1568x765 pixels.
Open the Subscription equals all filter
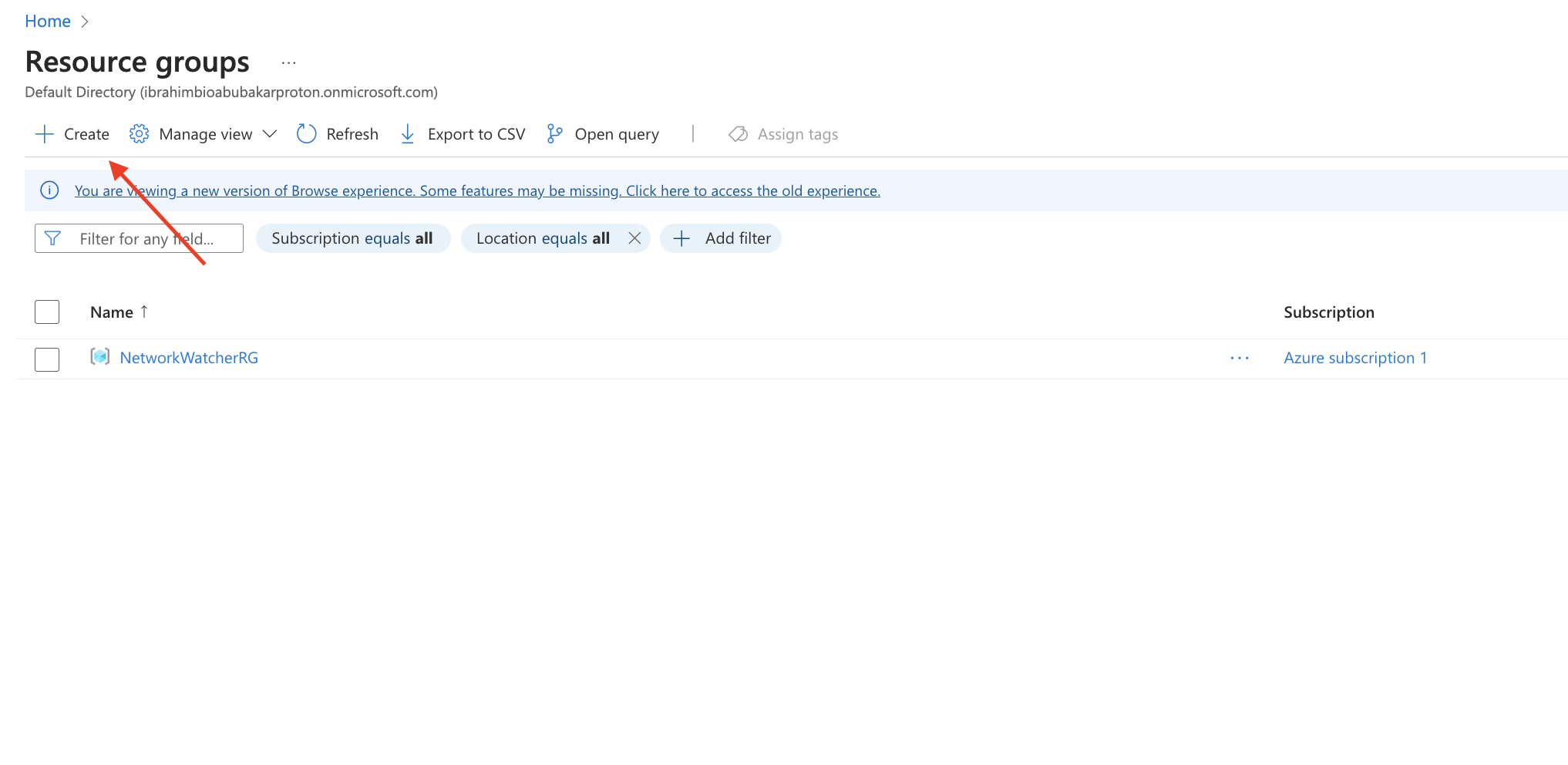[352, 238]
